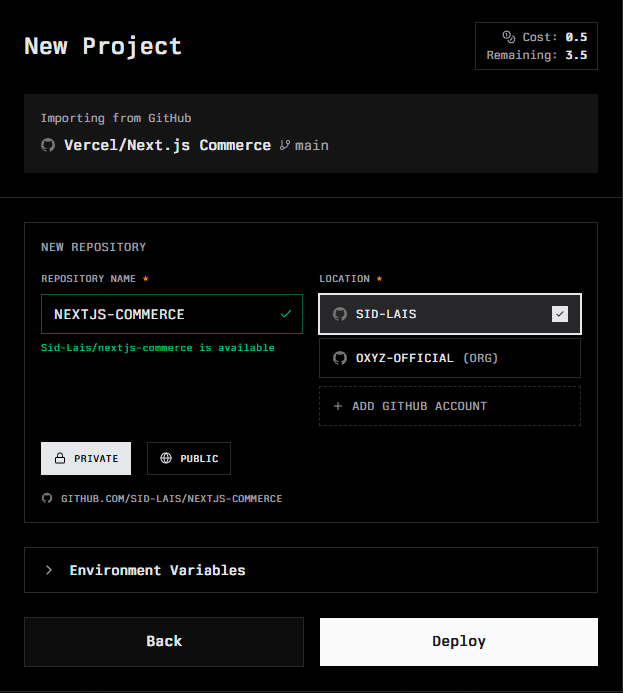623x693 pixels.
Task: Go back with the Back button
Action: pos(164,642)
